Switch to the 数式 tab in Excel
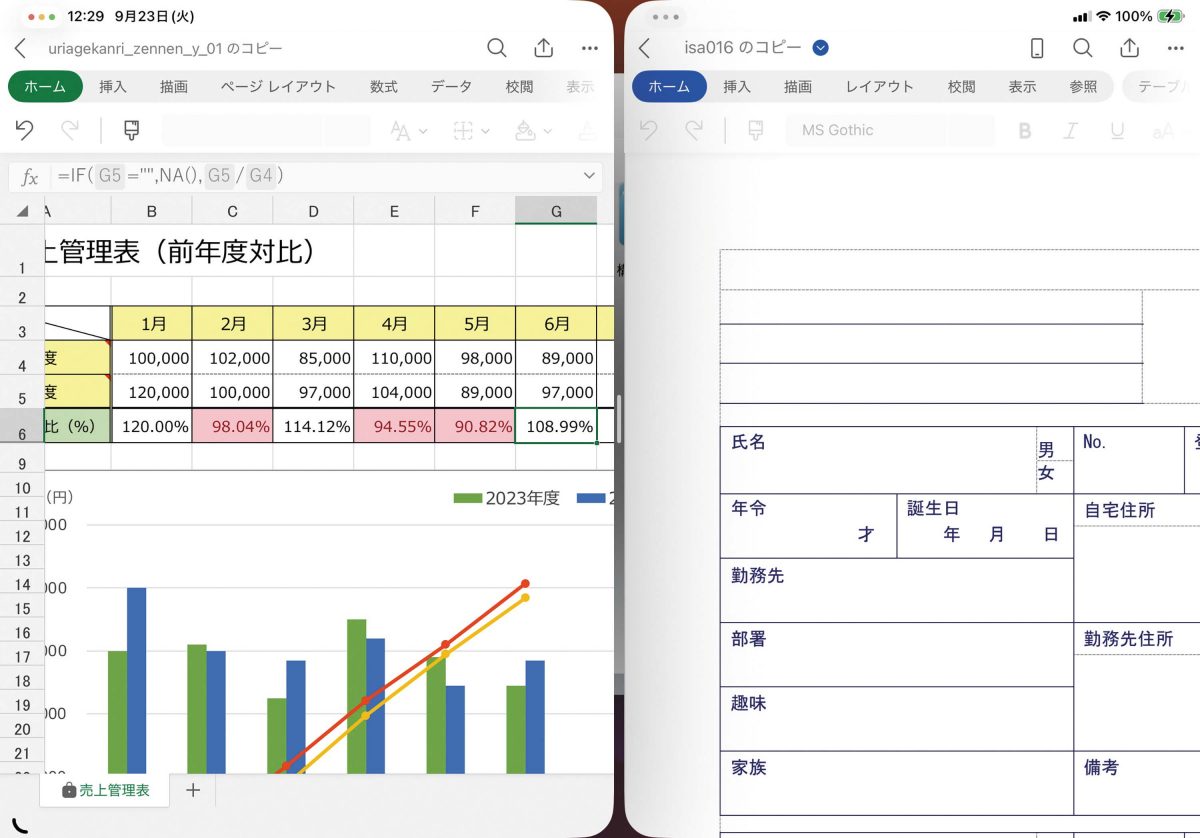This screenshot has height=838, width=1200. [x=383, y=87]
